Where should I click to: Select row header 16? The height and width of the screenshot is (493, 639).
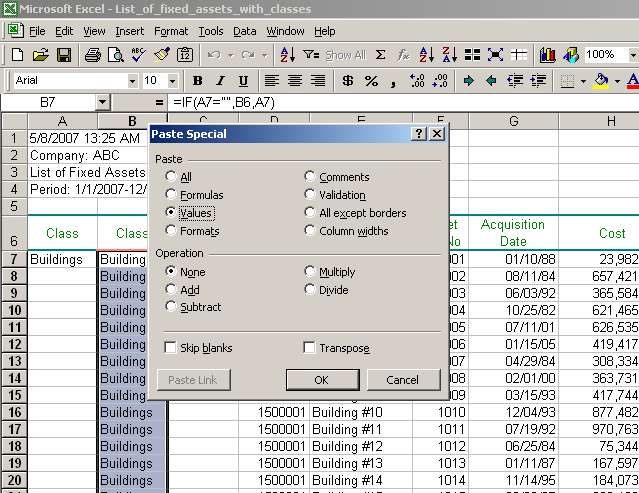(x=14, y=412)
